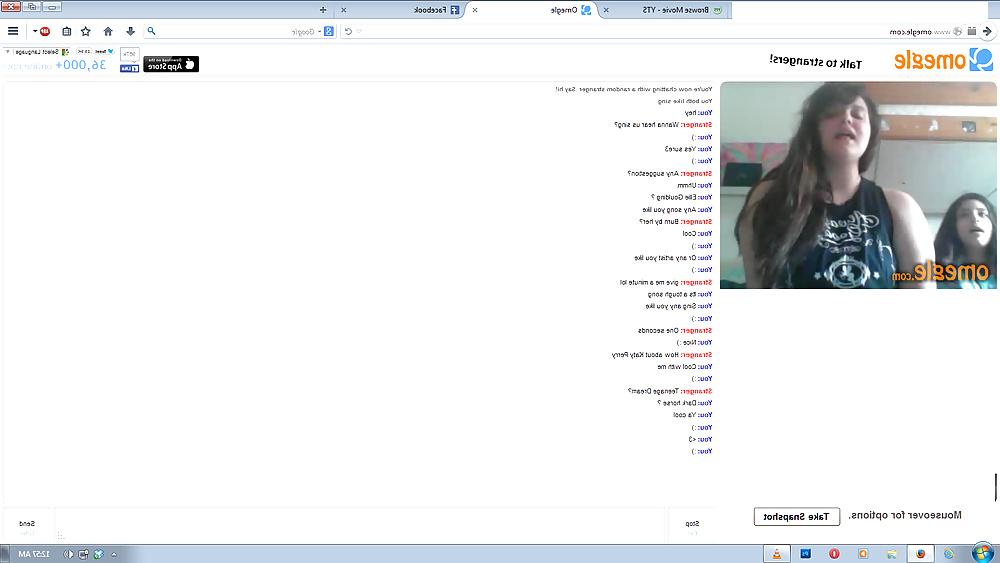Click the 'Stranger: give me a minute lol' message
The width and height of the screenshot is (1000, 563).
666,282
